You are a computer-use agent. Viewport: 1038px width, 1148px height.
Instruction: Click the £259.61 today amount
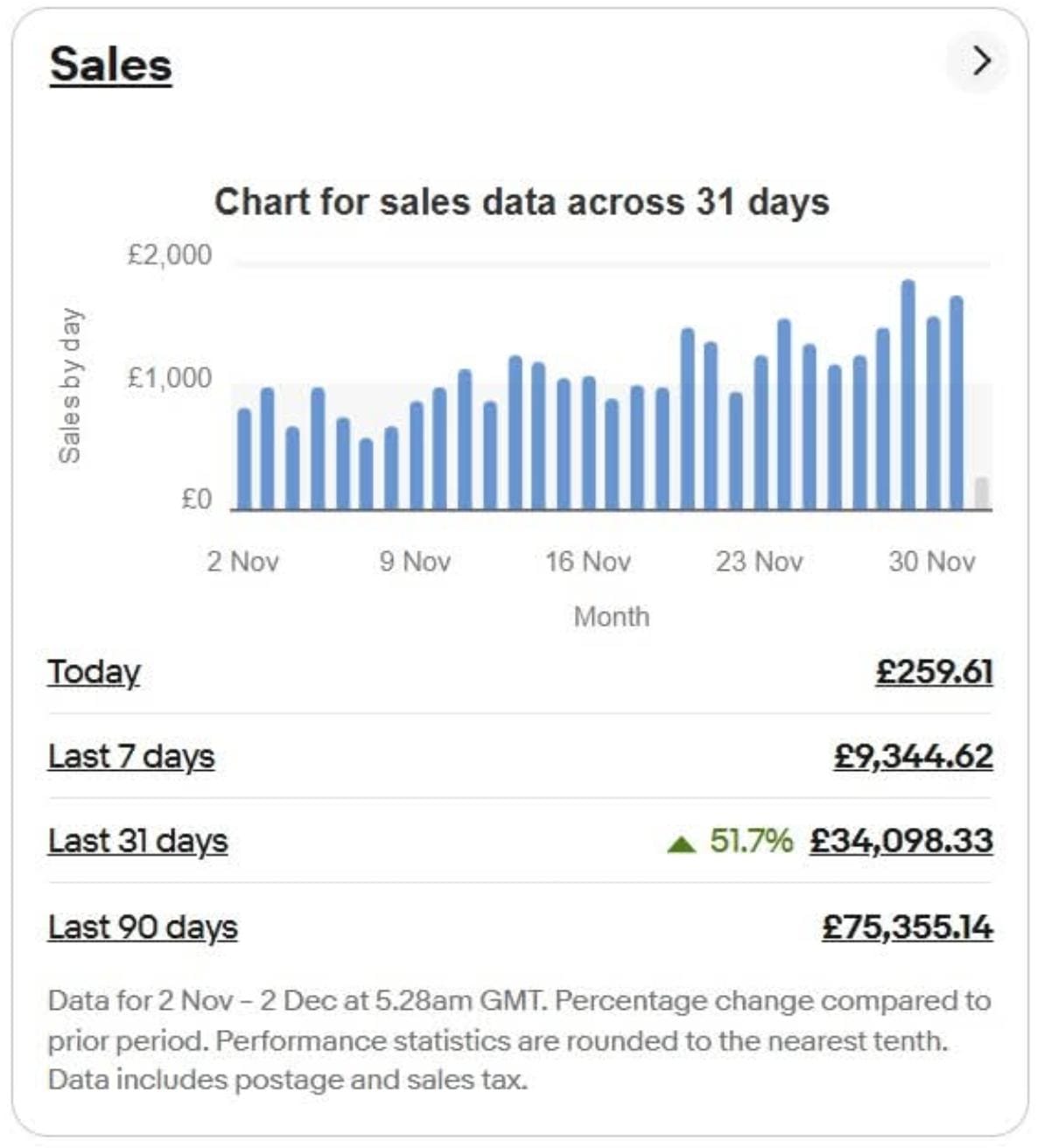point(934,672)
